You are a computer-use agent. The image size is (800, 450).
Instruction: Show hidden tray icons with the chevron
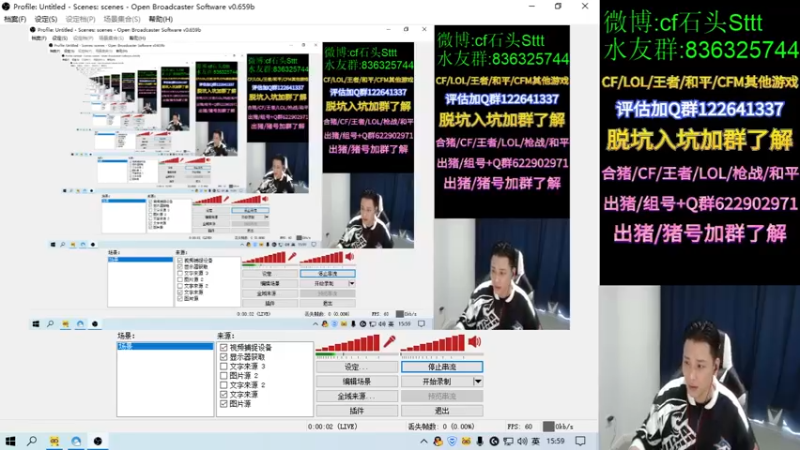[423, 441]
